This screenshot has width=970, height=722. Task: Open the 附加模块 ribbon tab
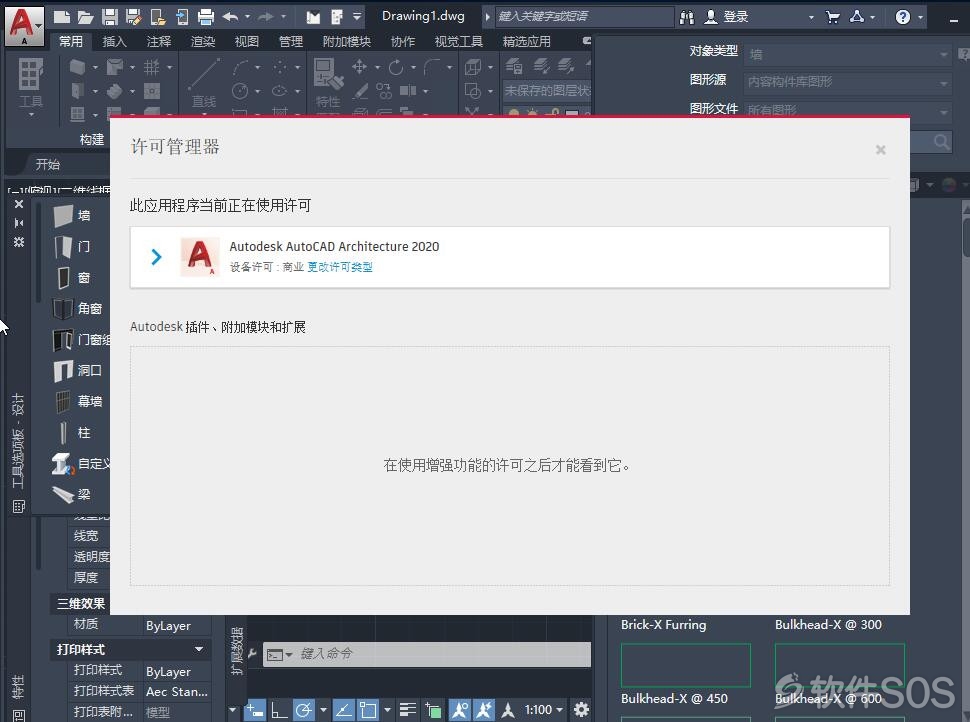point(346,41)
